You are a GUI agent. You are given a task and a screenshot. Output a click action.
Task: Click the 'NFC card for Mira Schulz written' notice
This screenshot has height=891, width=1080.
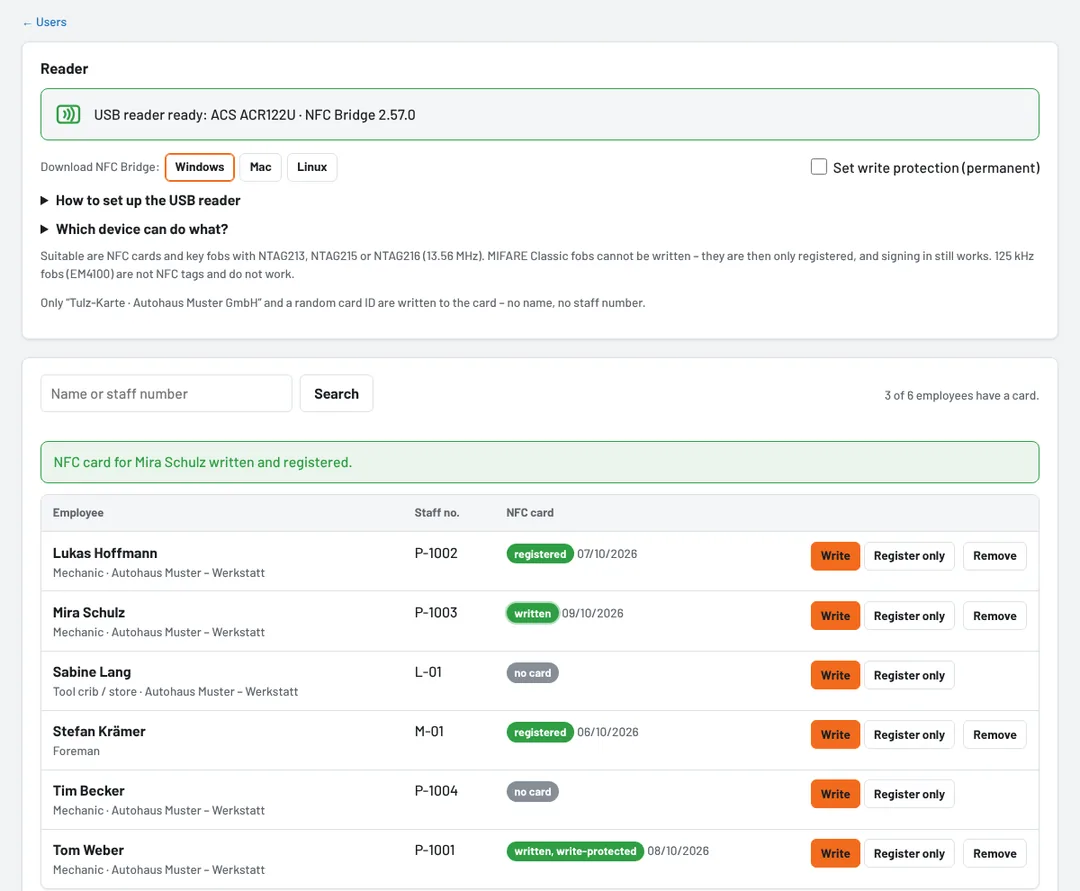pyautogui.click(x=540, y=462)
